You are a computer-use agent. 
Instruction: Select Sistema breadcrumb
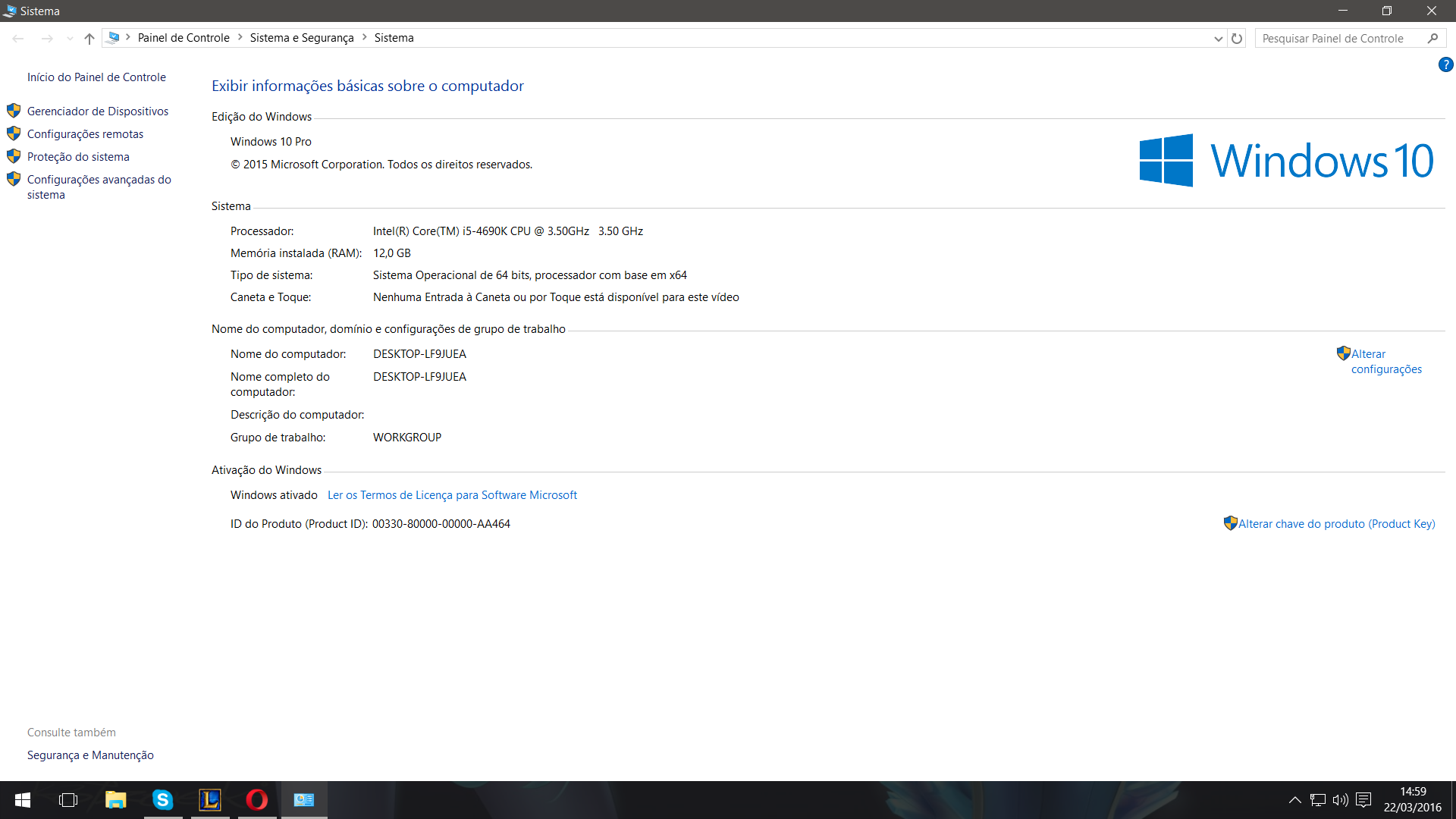tap(394, 37)
